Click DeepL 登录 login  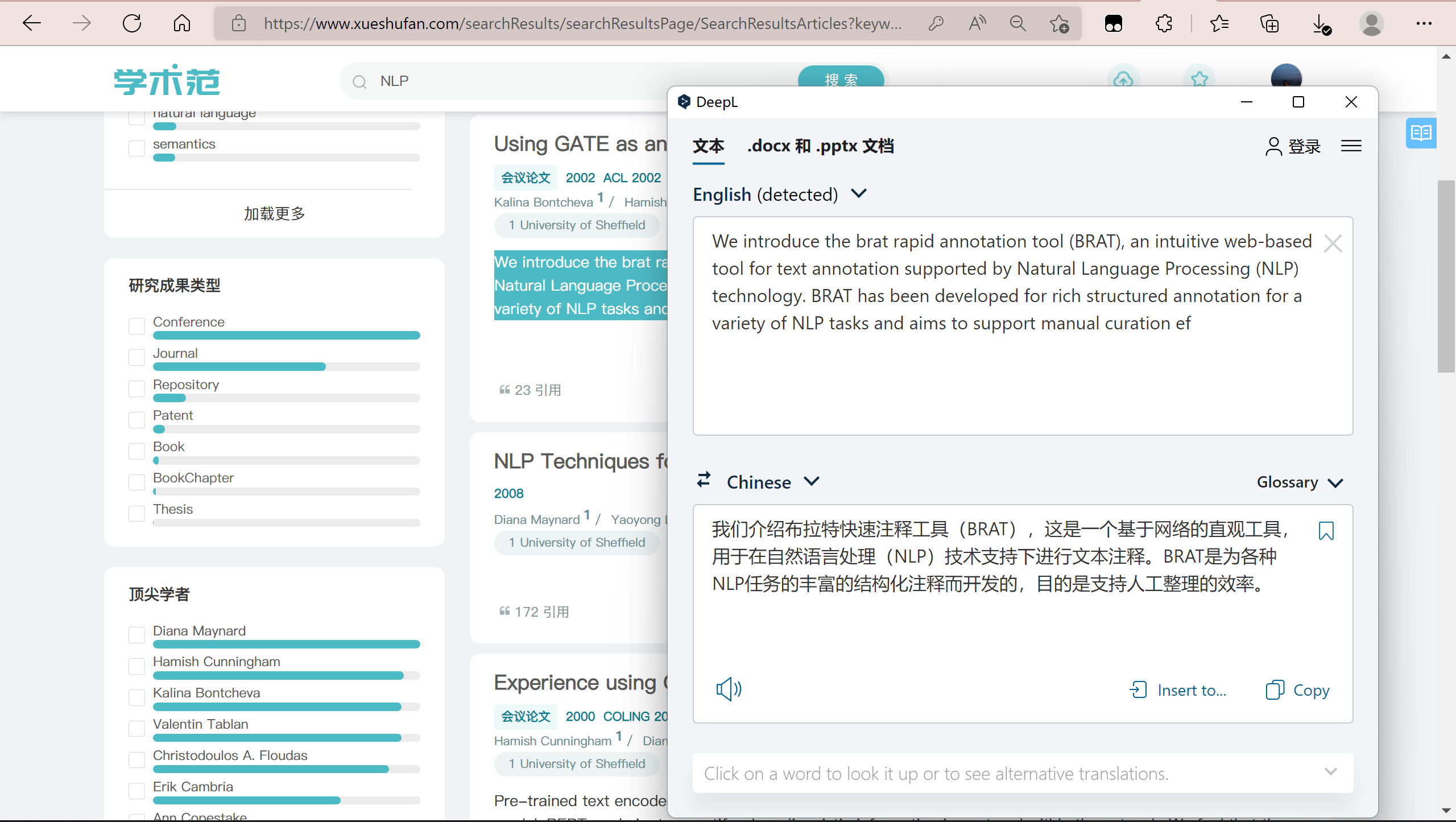[1292, 146]
